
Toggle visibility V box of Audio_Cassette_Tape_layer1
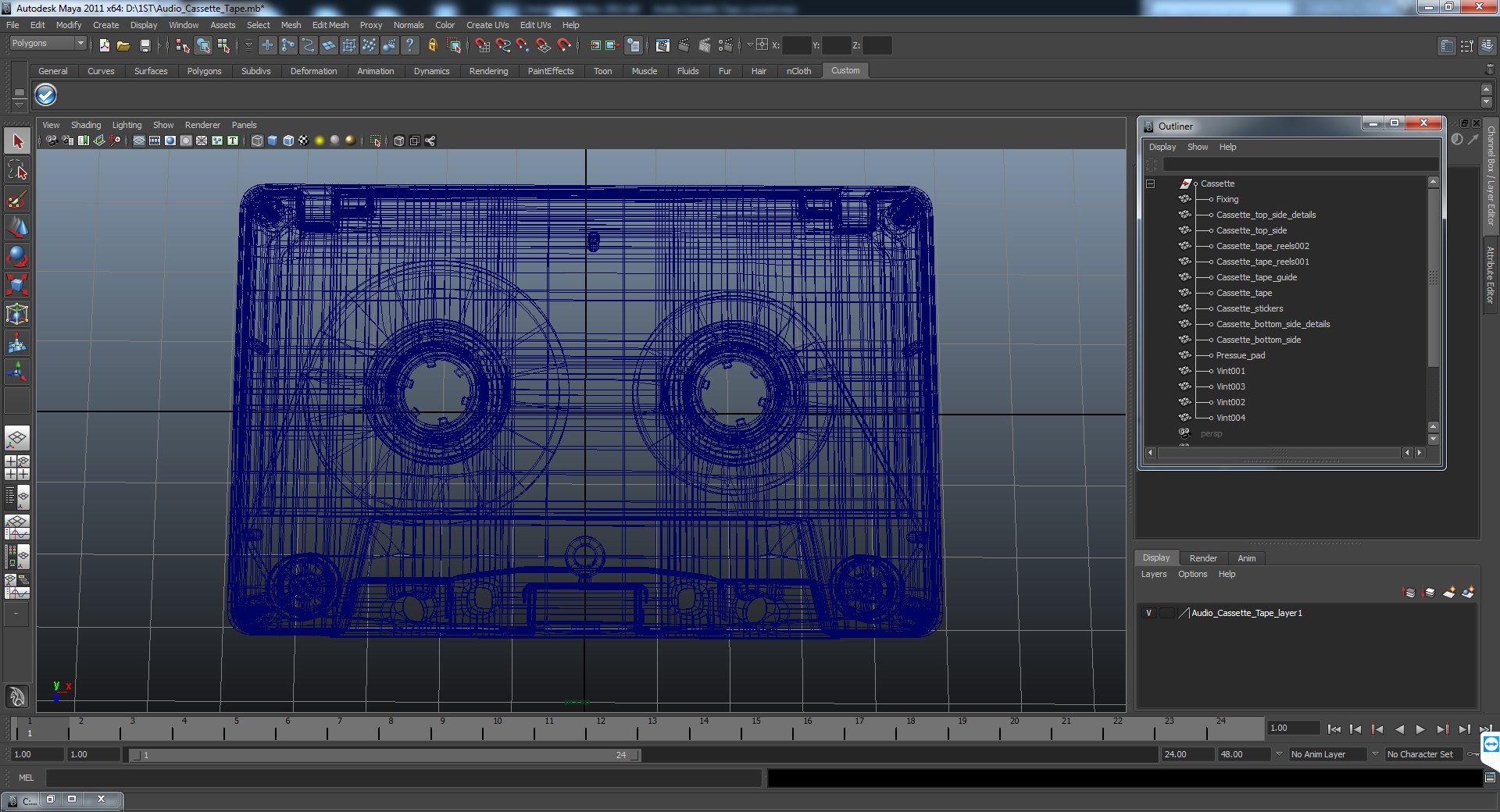tap(1148, 613)
